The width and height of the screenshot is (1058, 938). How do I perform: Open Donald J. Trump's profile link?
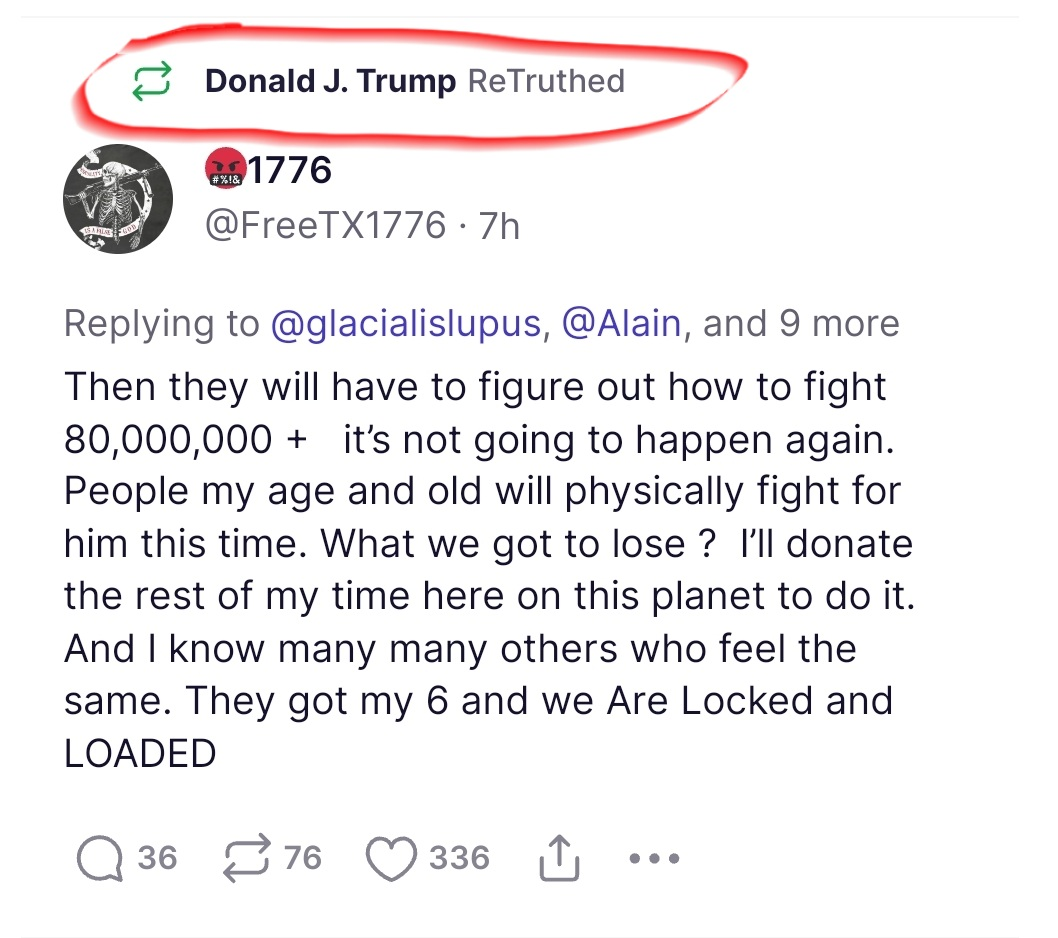pyautogui.click(x=330, y=81)
